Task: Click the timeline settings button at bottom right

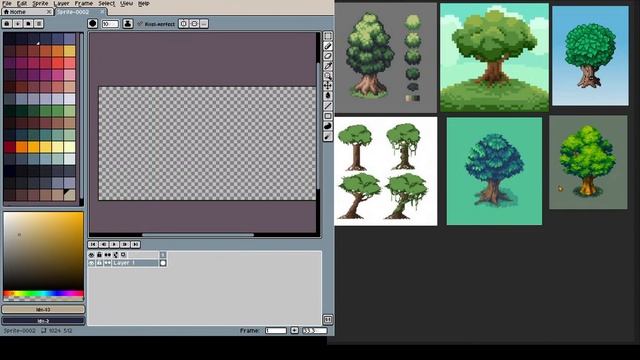Action: [x=328, y=319]
